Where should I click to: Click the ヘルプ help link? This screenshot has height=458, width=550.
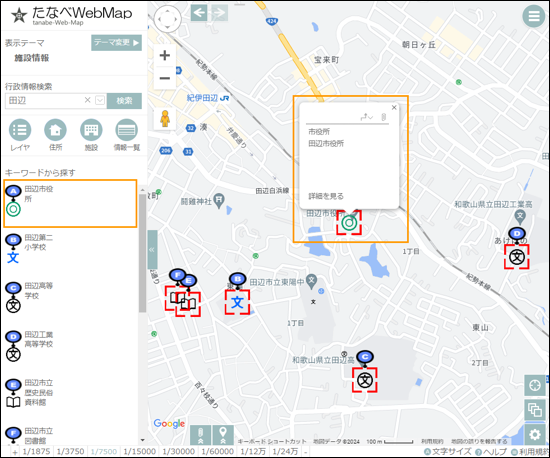pos(491,452)
